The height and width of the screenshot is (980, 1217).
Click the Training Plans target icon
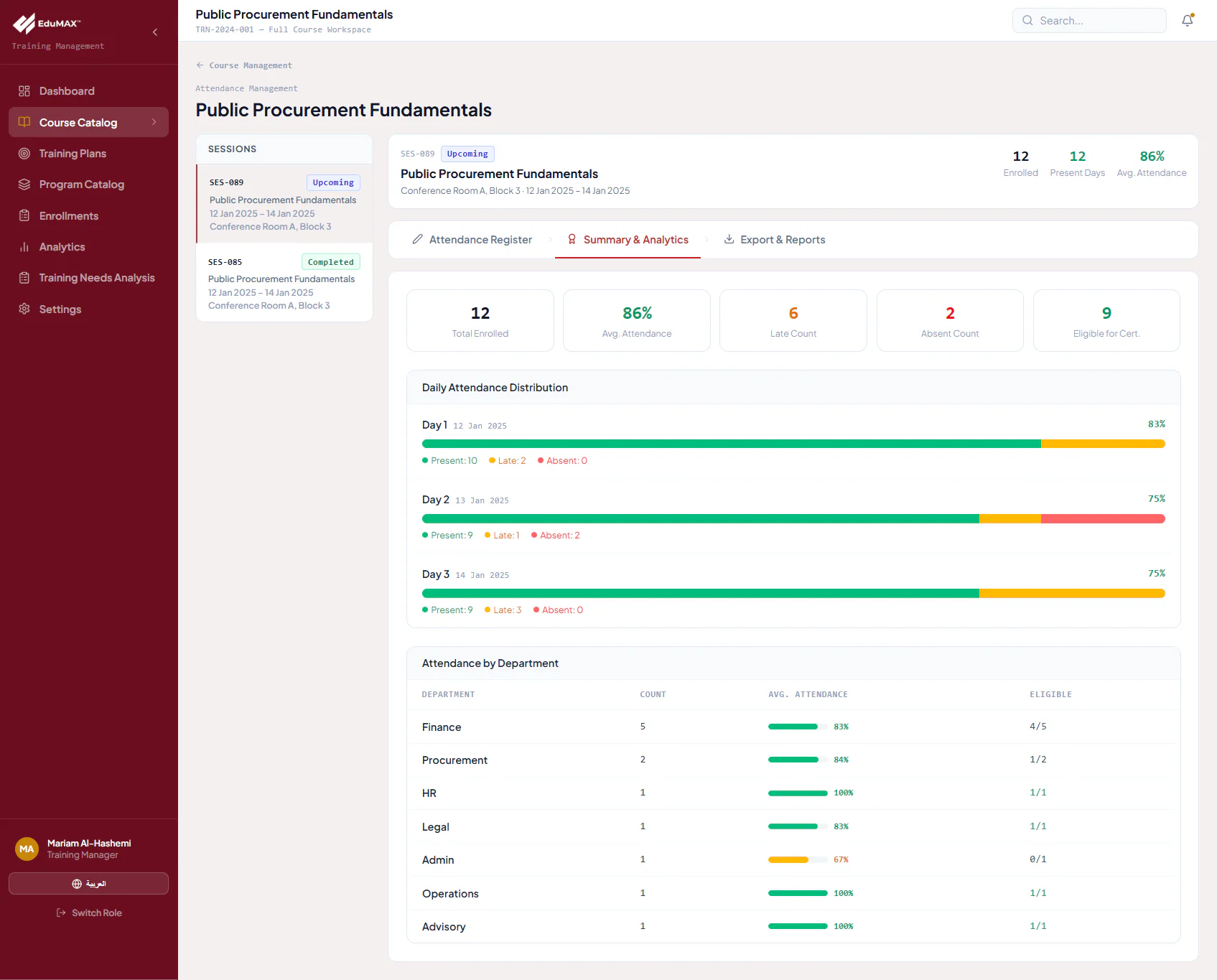24,154
